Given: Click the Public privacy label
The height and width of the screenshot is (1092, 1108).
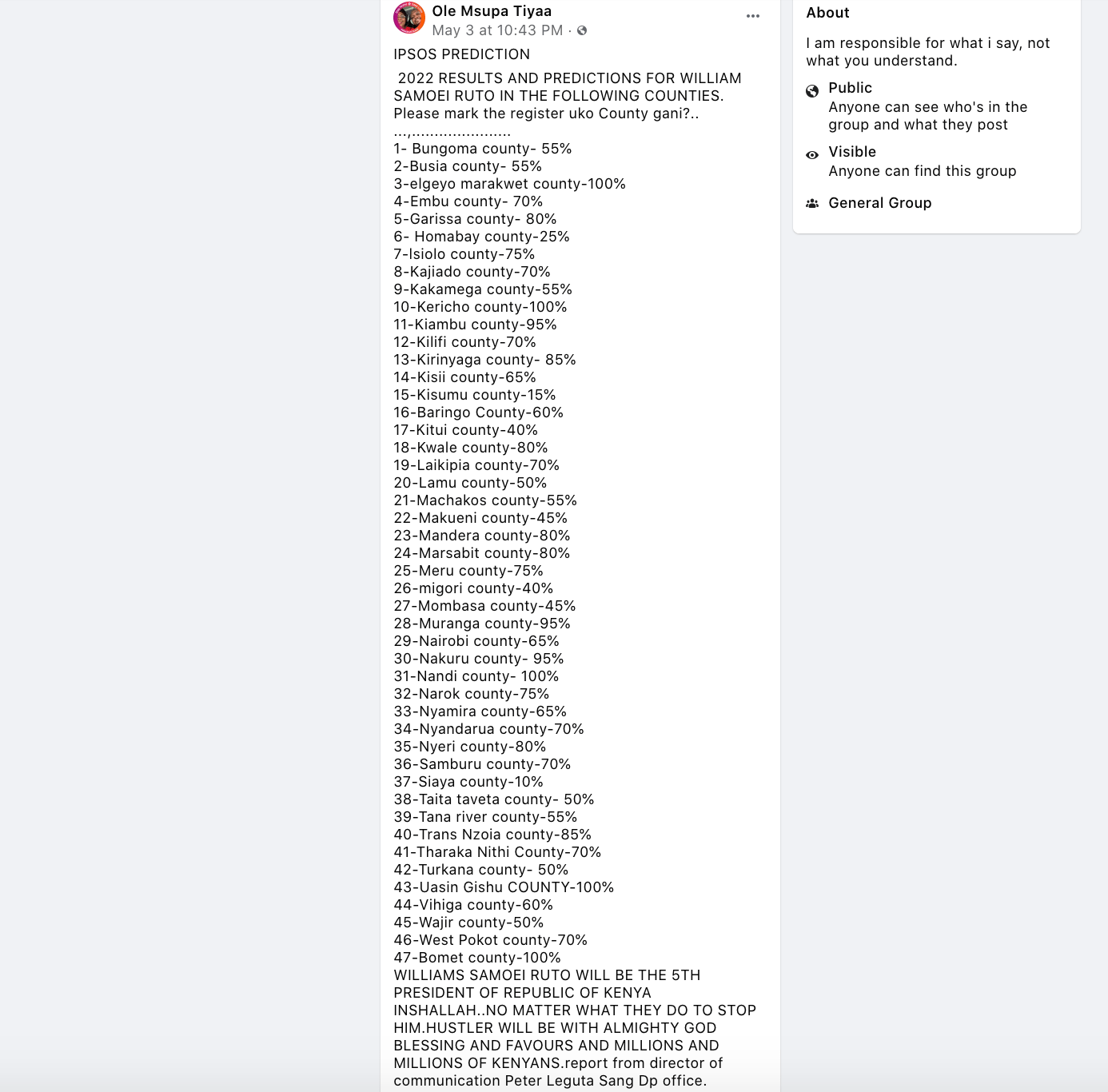Looking at the screenshot, I should (x=850, y=88).
